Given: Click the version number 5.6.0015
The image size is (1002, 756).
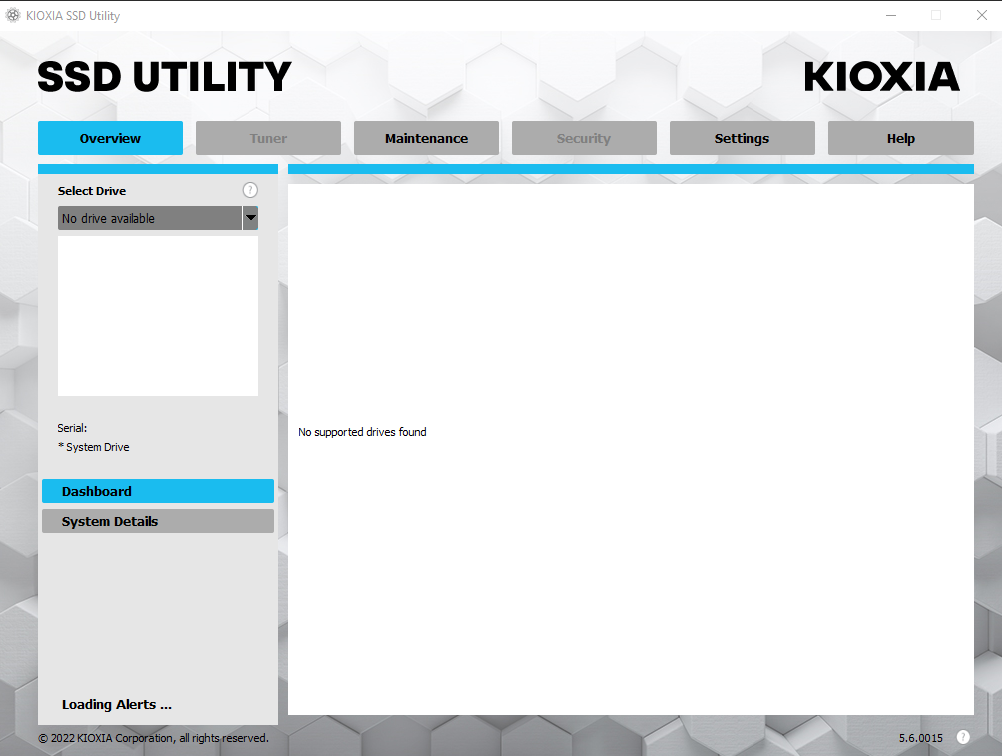Looking at the screenshot, I should click(921, 737).
